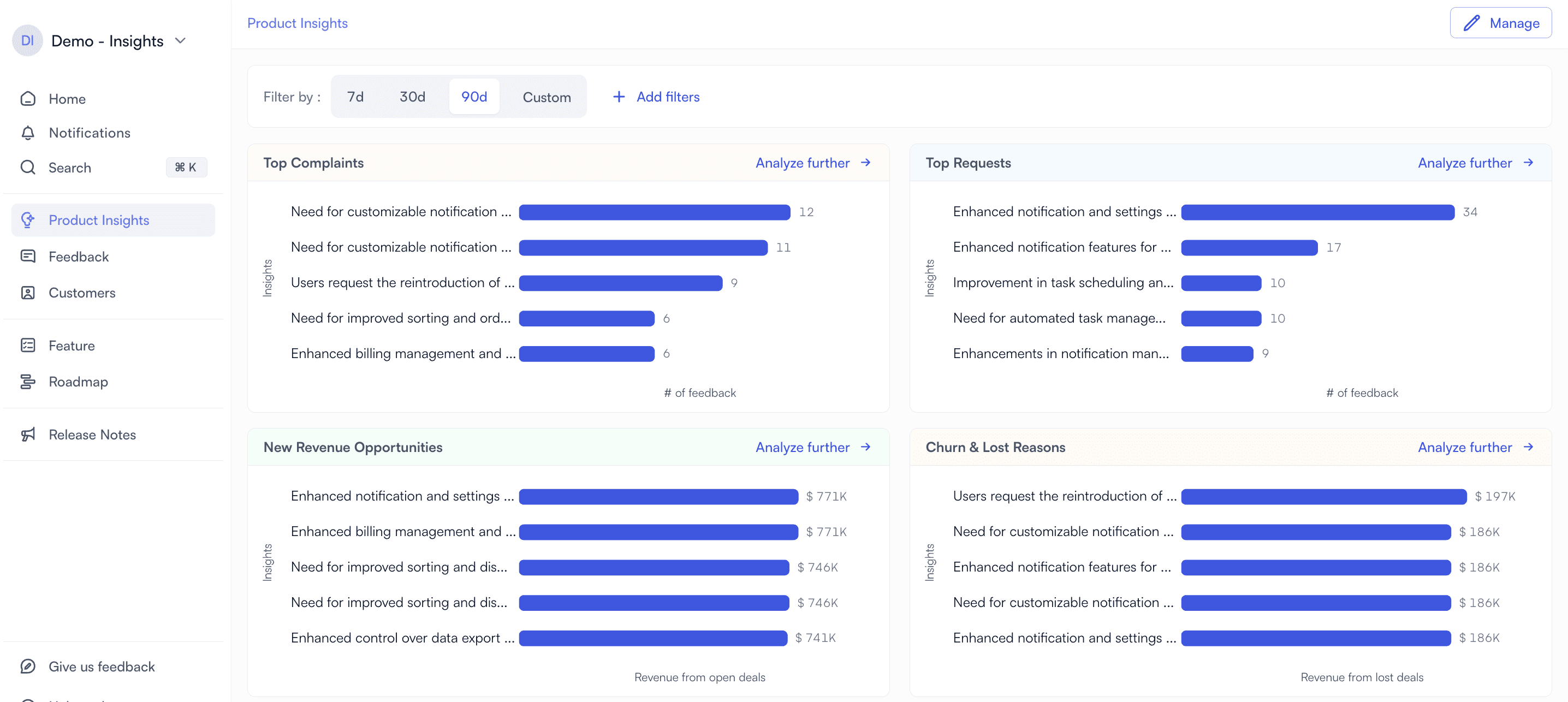Click the Customers person icon
Screen dimensions: 1568x702
28,293
